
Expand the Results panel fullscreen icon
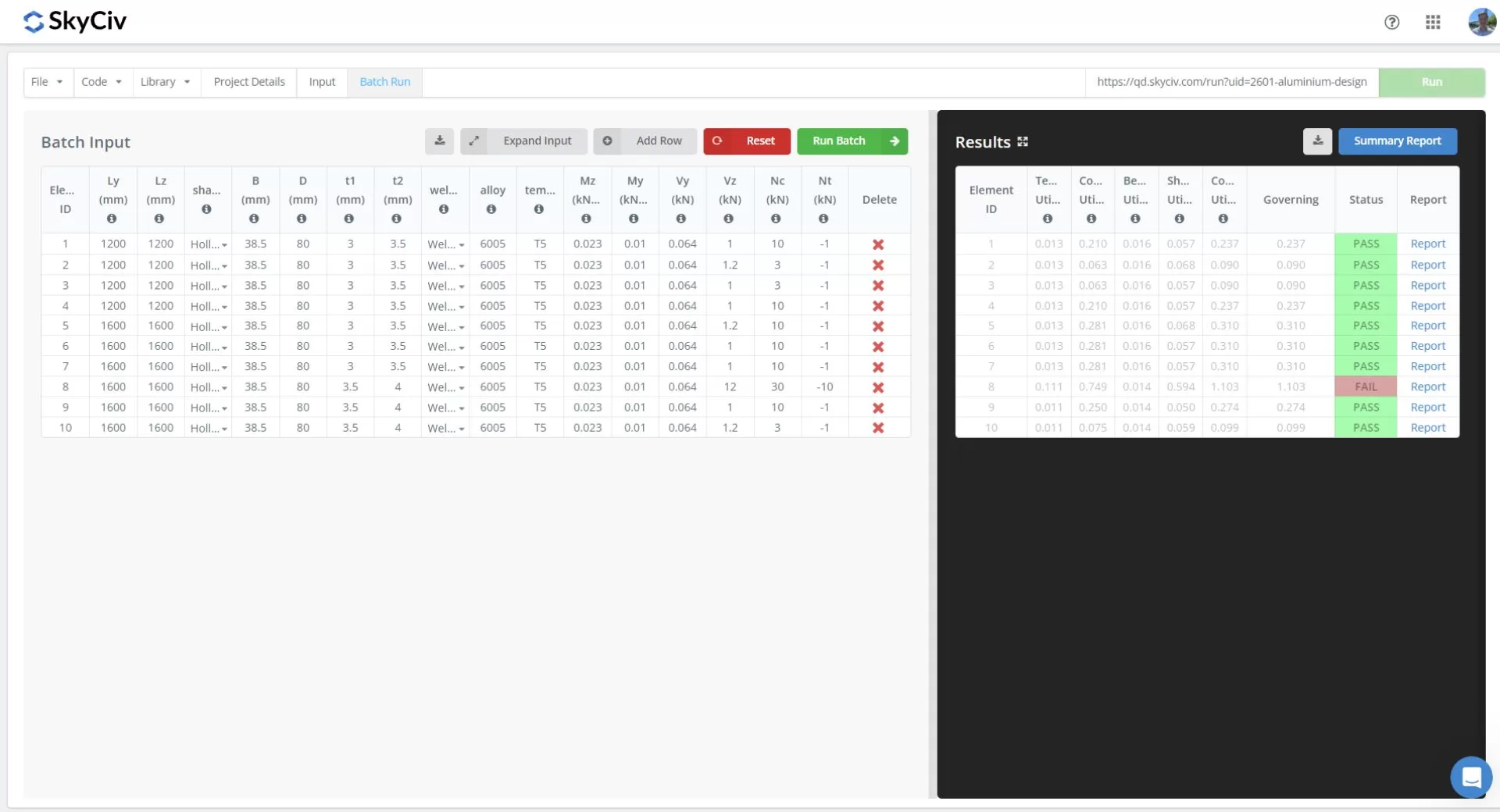click(1023, 142)
